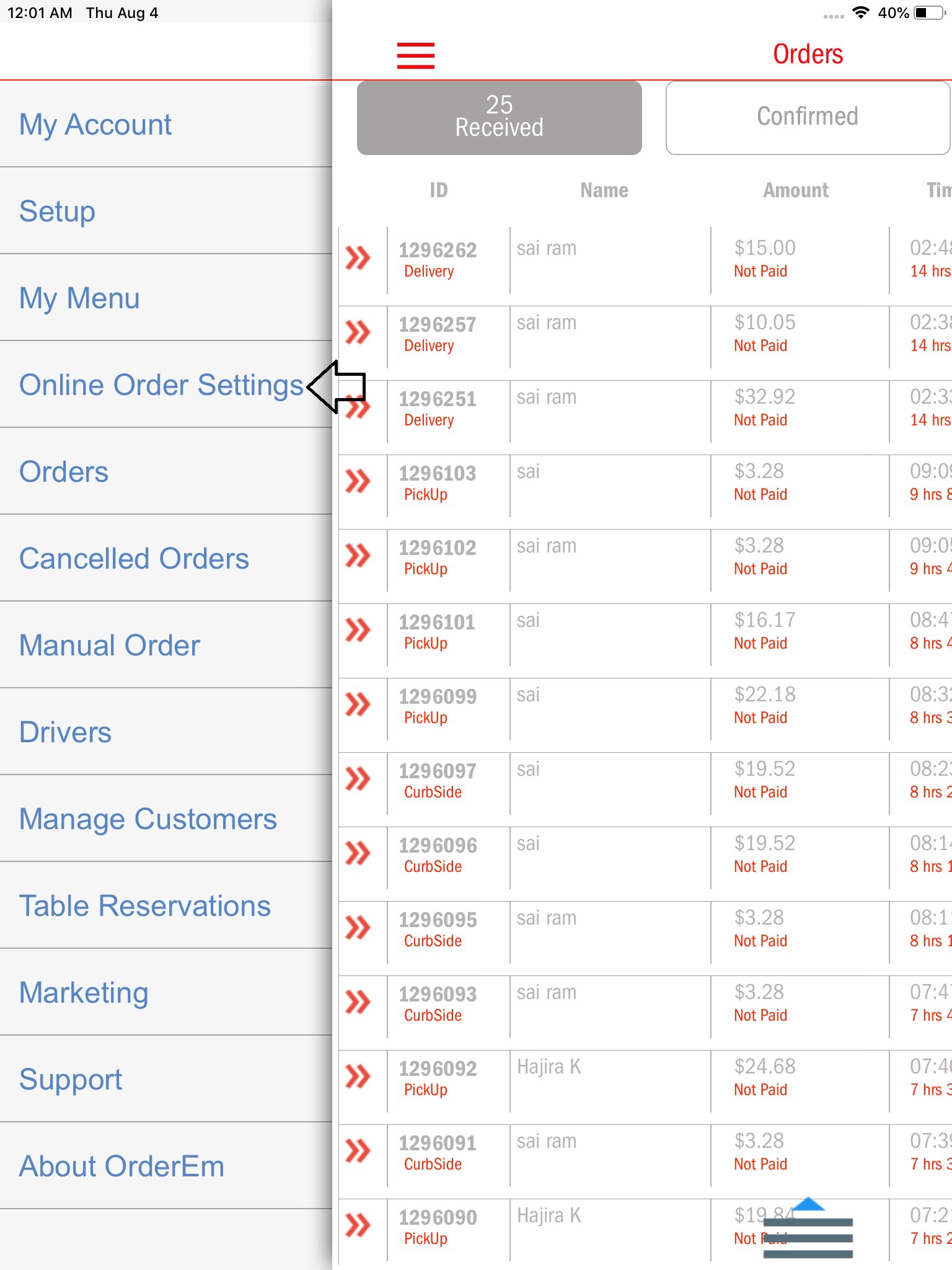Tap the Wi-Fi icon in the status bar
This screenshot has width=952, height=1270.
pyautogui.click(x=860, y=13)
